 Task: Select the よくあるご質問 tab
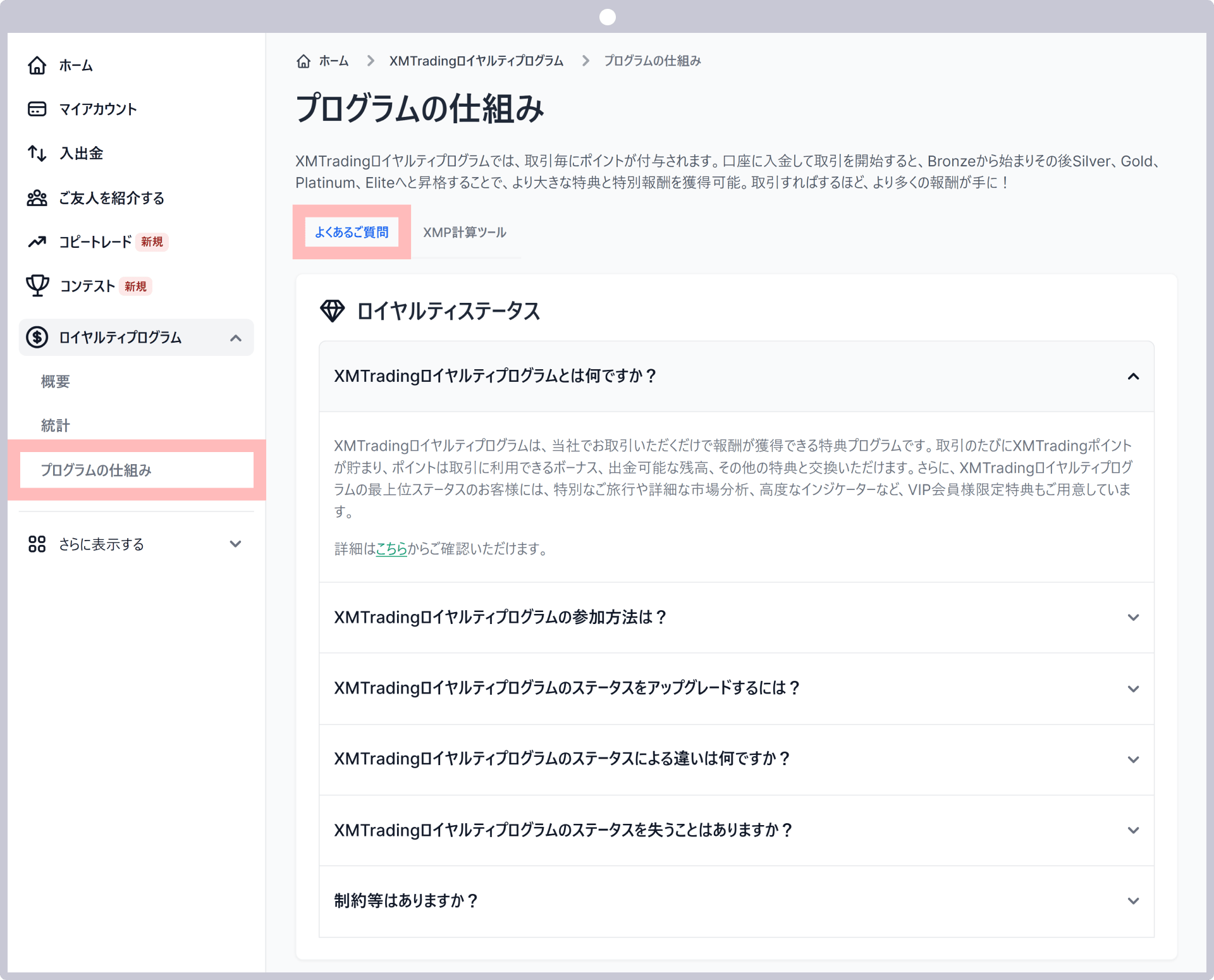(352, 232)
